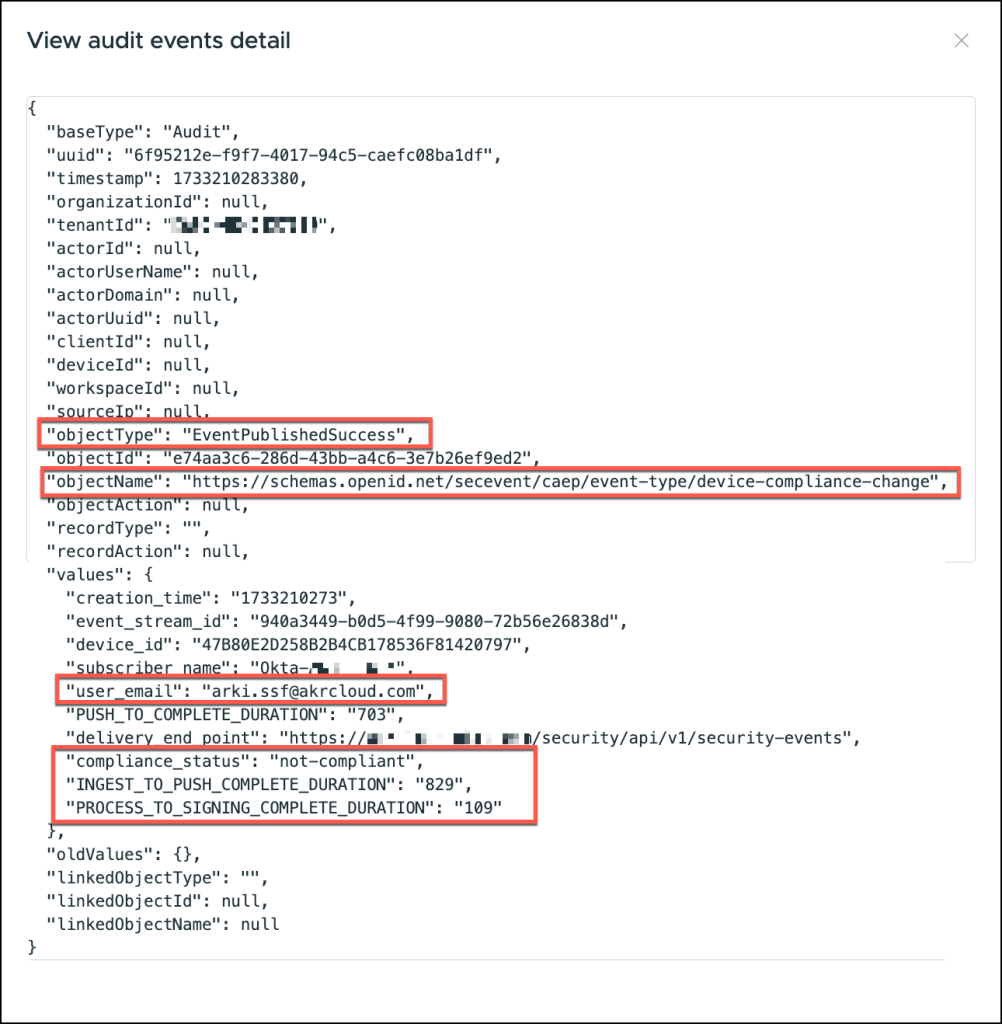The height and width of the screenshot is (1024, 1002).
Task: Click the device-compliance-change objectName URL
Action: (x=563, y=482)
